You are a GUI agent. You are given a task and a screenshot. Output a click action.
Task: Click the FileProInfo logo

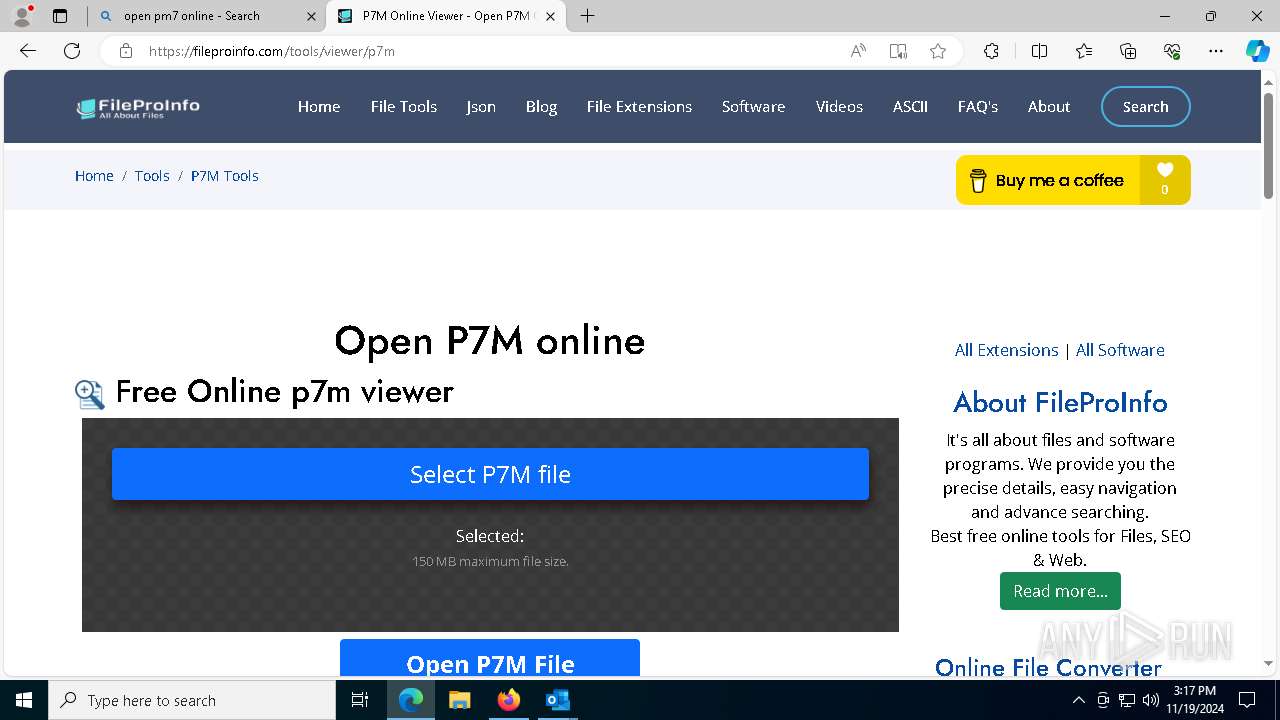coord(138,108)
